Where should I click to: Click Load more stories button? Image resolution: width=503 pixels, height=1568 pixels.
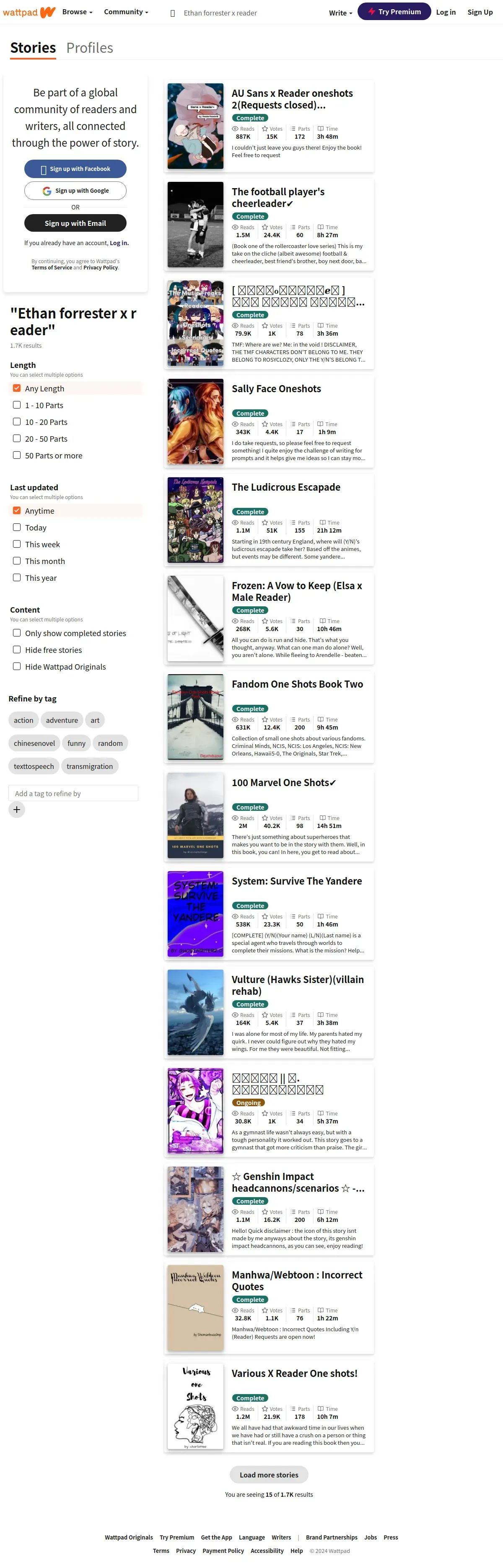pos(269,1475)
